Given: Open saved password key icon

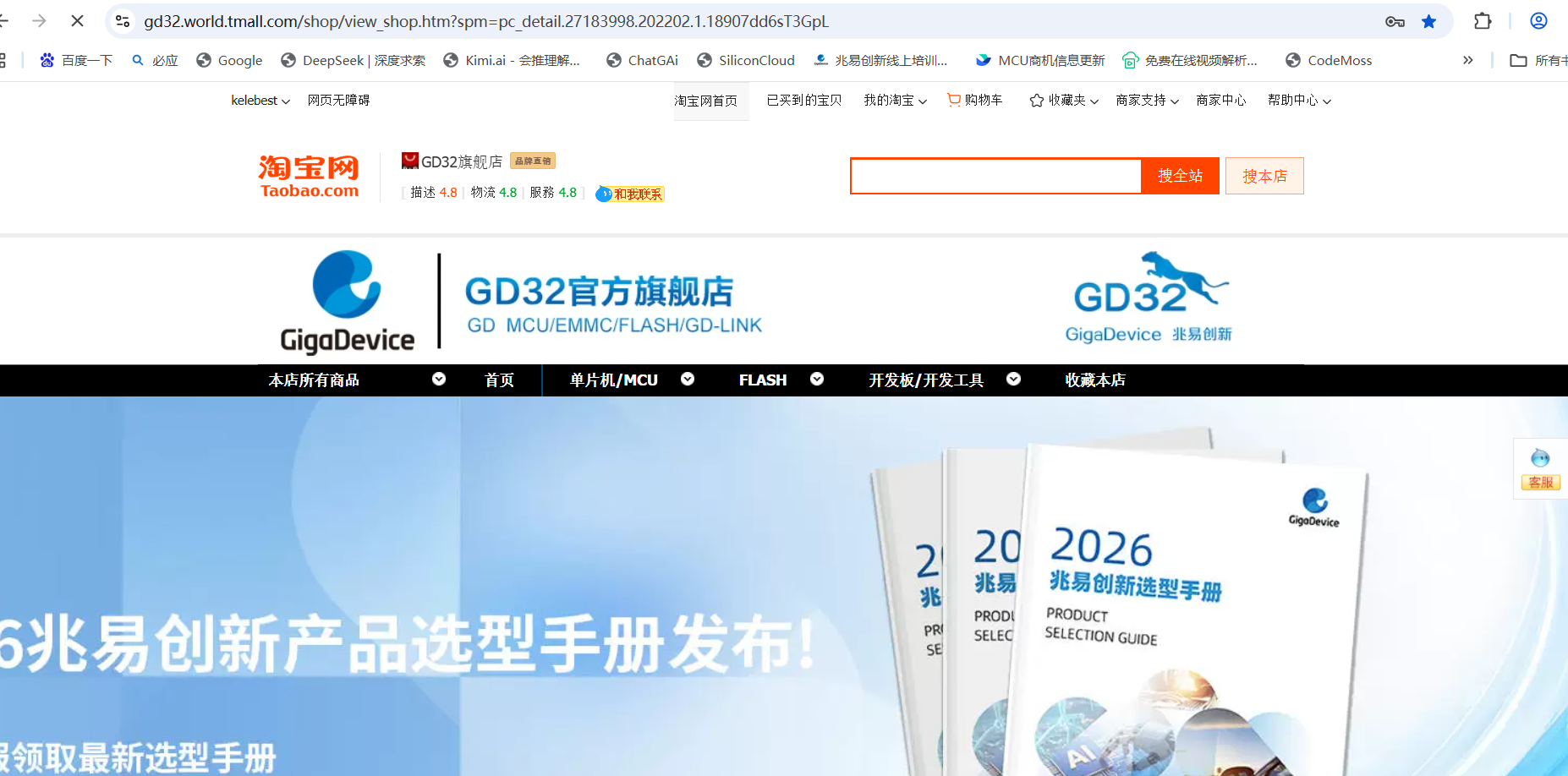Looking at the screenshot, I should click(1395, 21).
